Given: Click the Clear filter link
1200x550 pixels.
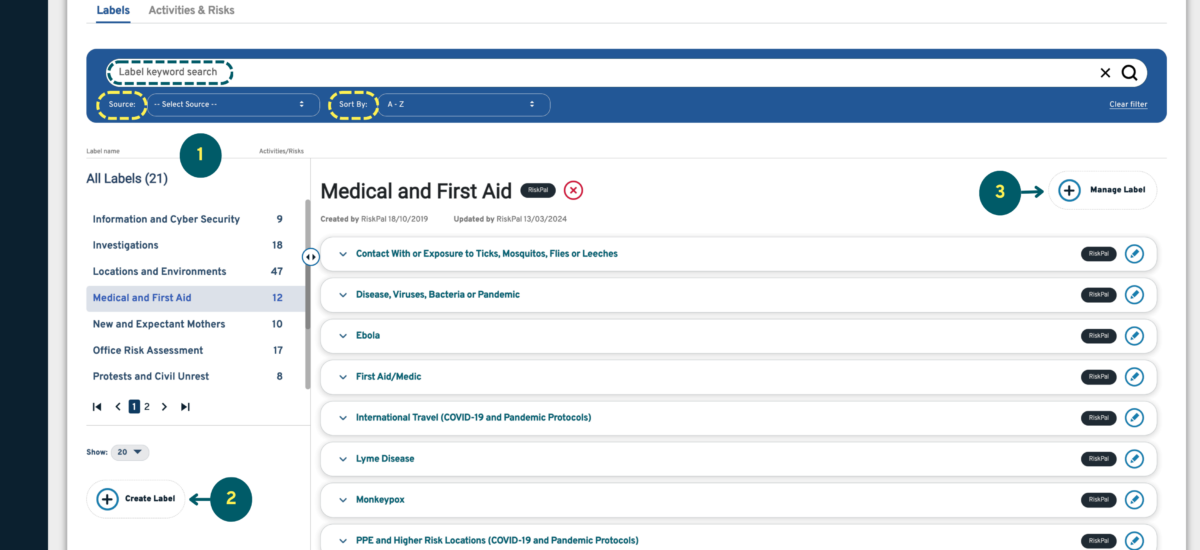Looking at the screenshot, I should click(x=1127, y=105).
